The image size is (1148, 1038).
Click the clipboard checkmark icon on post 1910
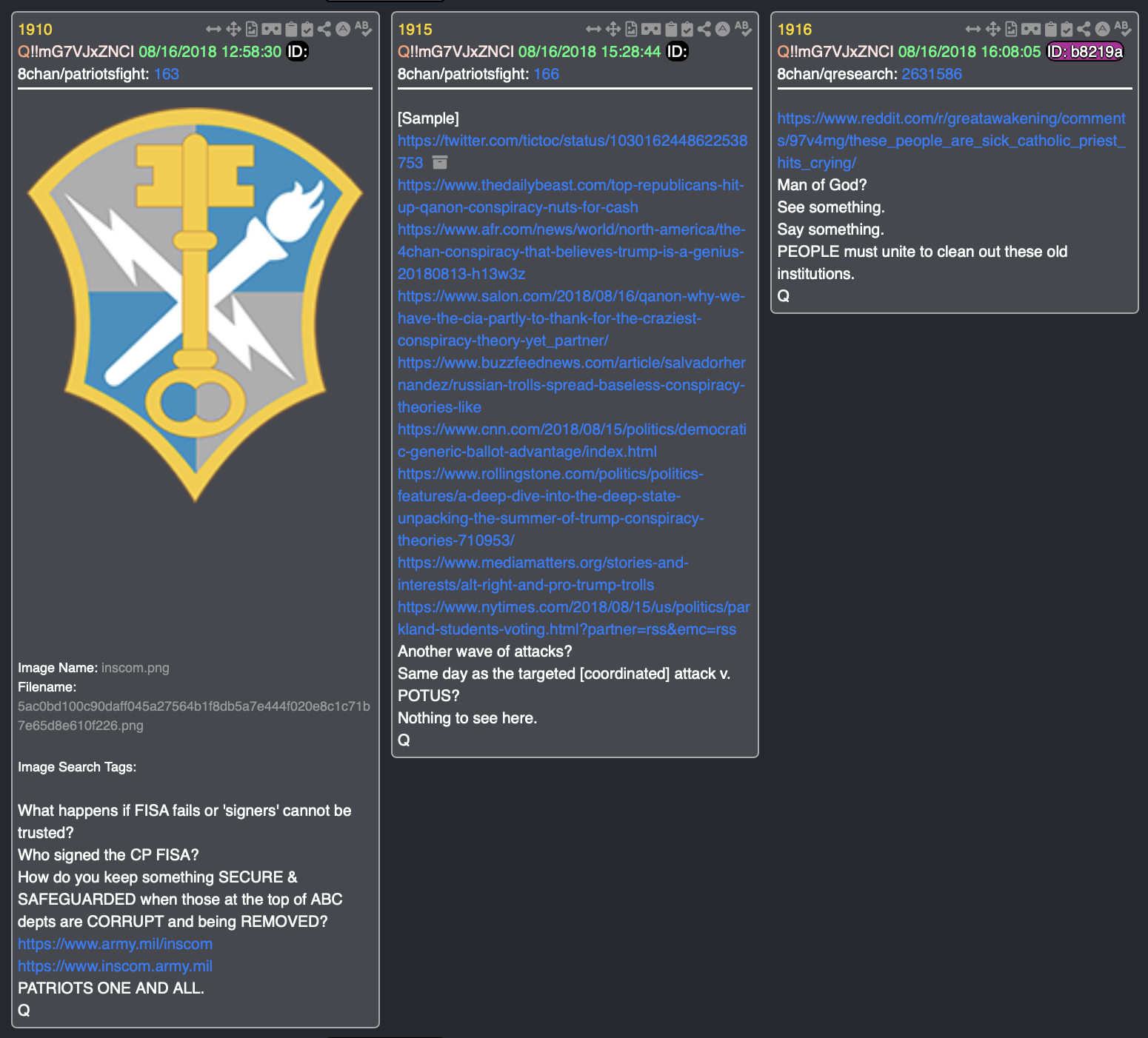[307, 29]
